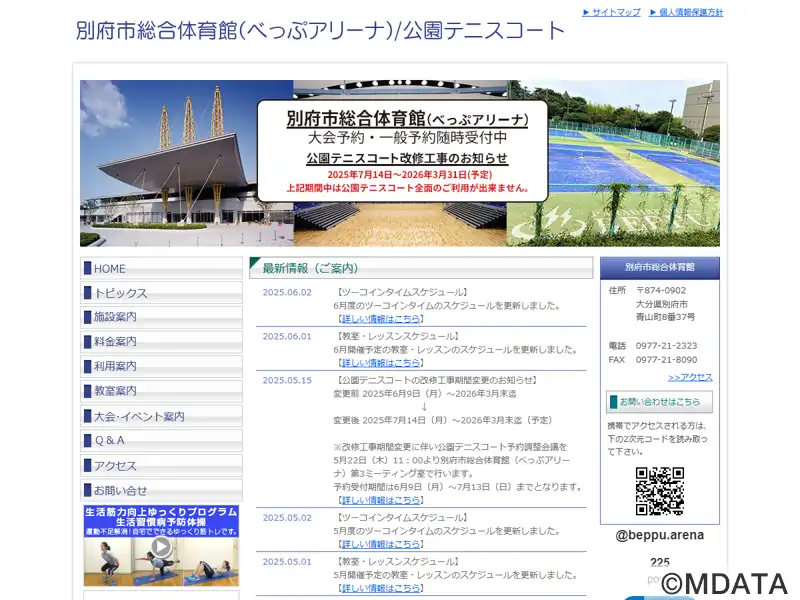This screenshot has width=800, height=600.
Task: Open Q&A menu item
Action: (161, 441)
